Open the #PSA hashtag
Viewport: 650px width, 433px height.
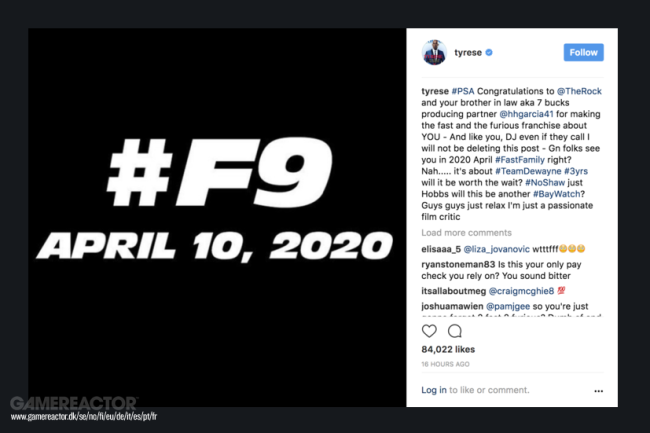coord(463,91)
